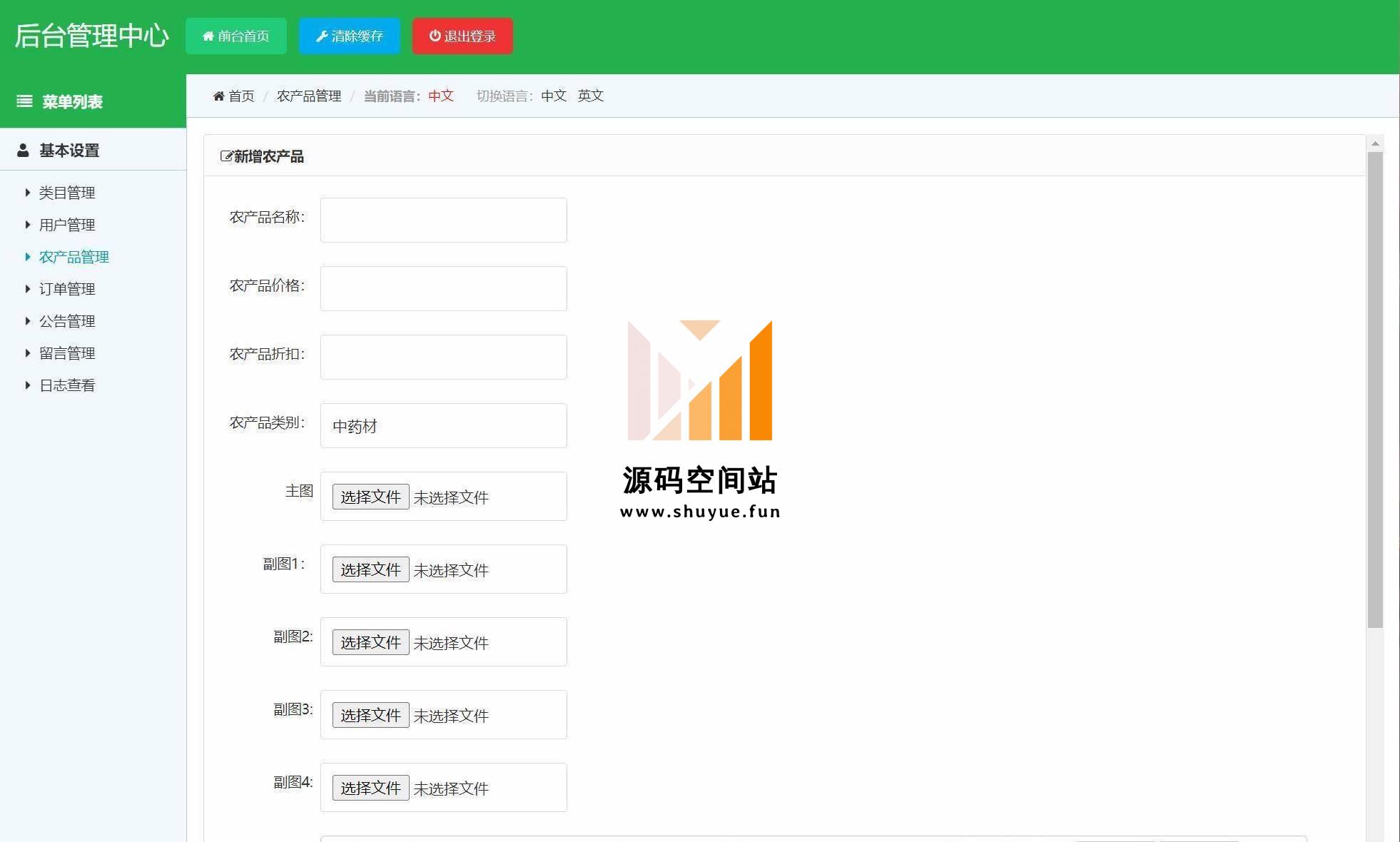
Task: Click the arrow before 日志查看
Action: click(x=27, y=385)
